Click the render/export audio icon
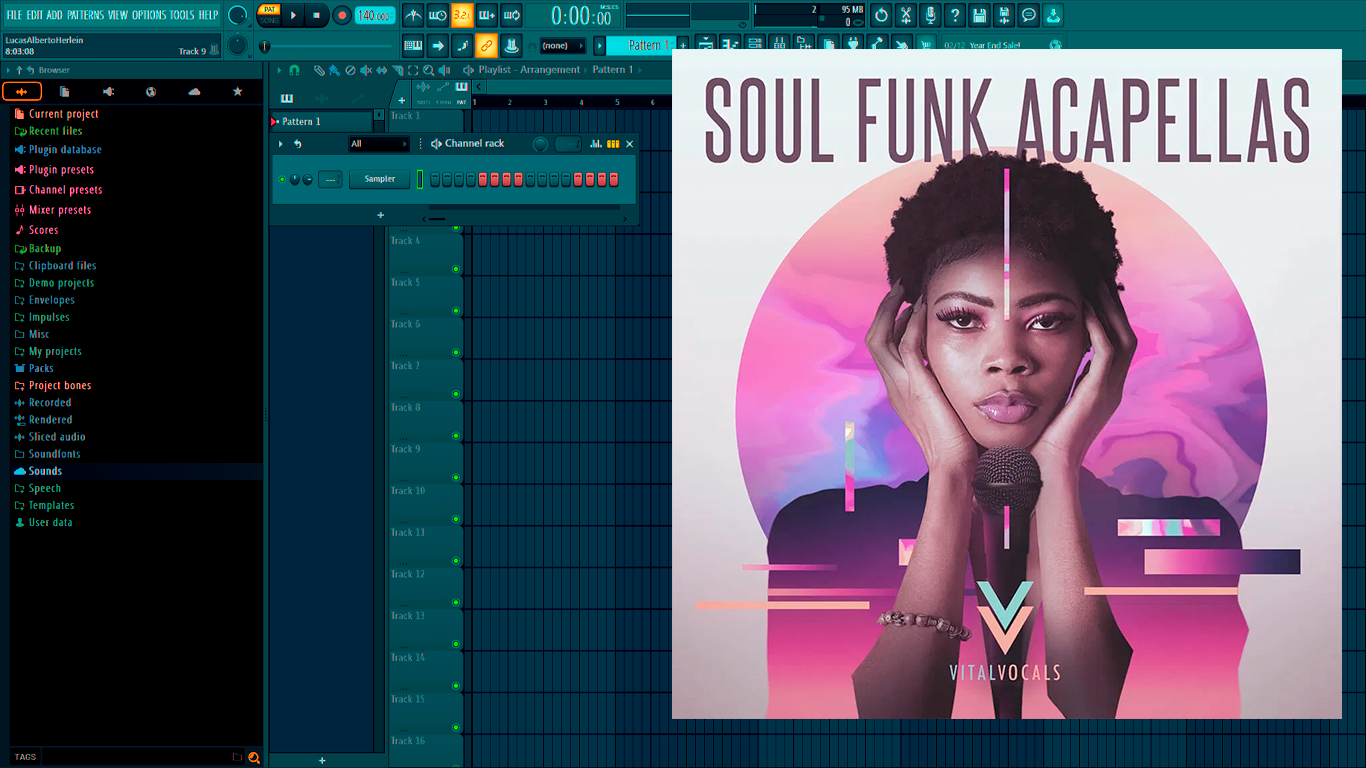This screenshot has width=1366, height=768. coord(1004,15)
